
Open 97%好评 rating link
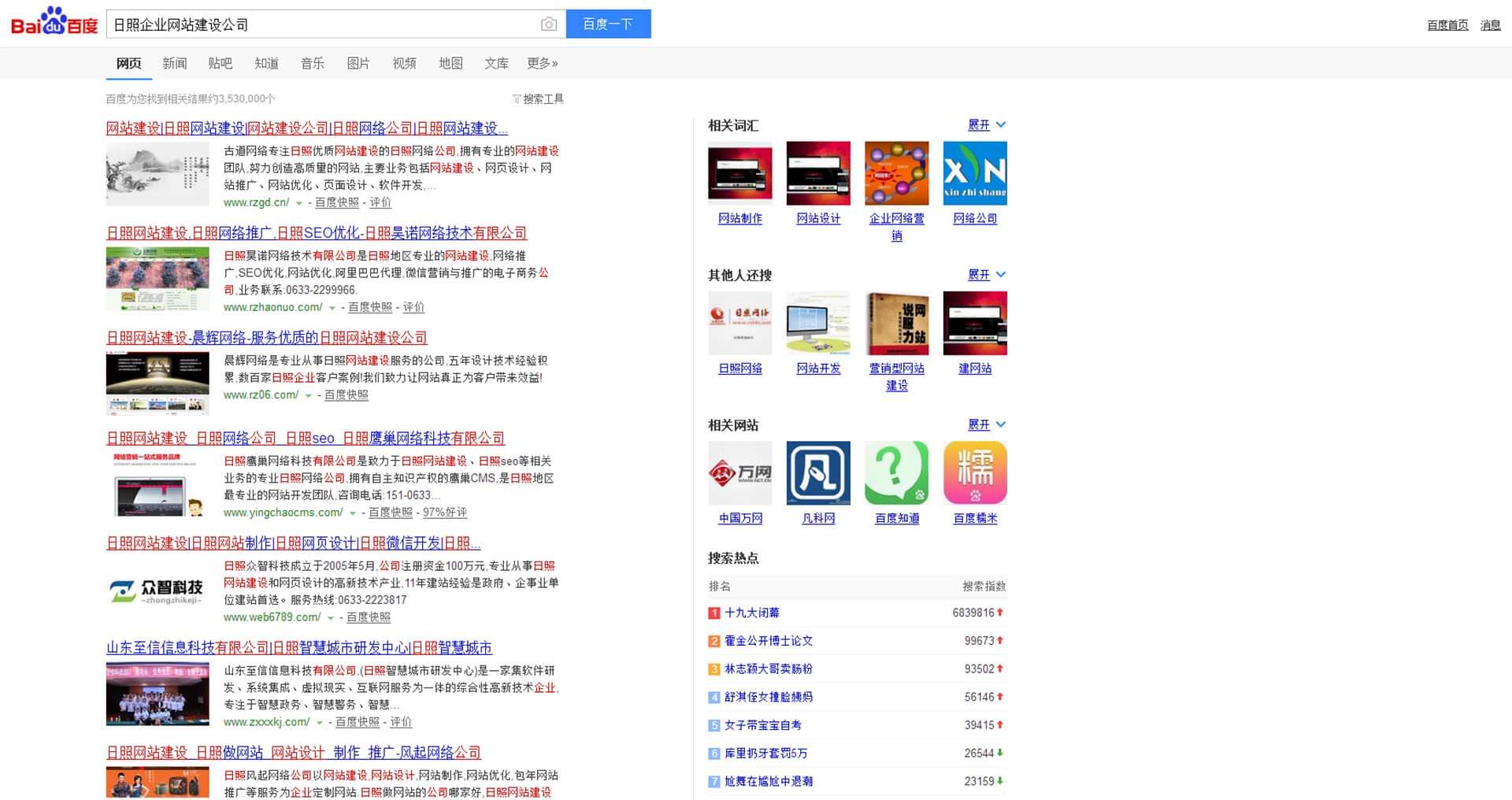(x=445, y=513)
